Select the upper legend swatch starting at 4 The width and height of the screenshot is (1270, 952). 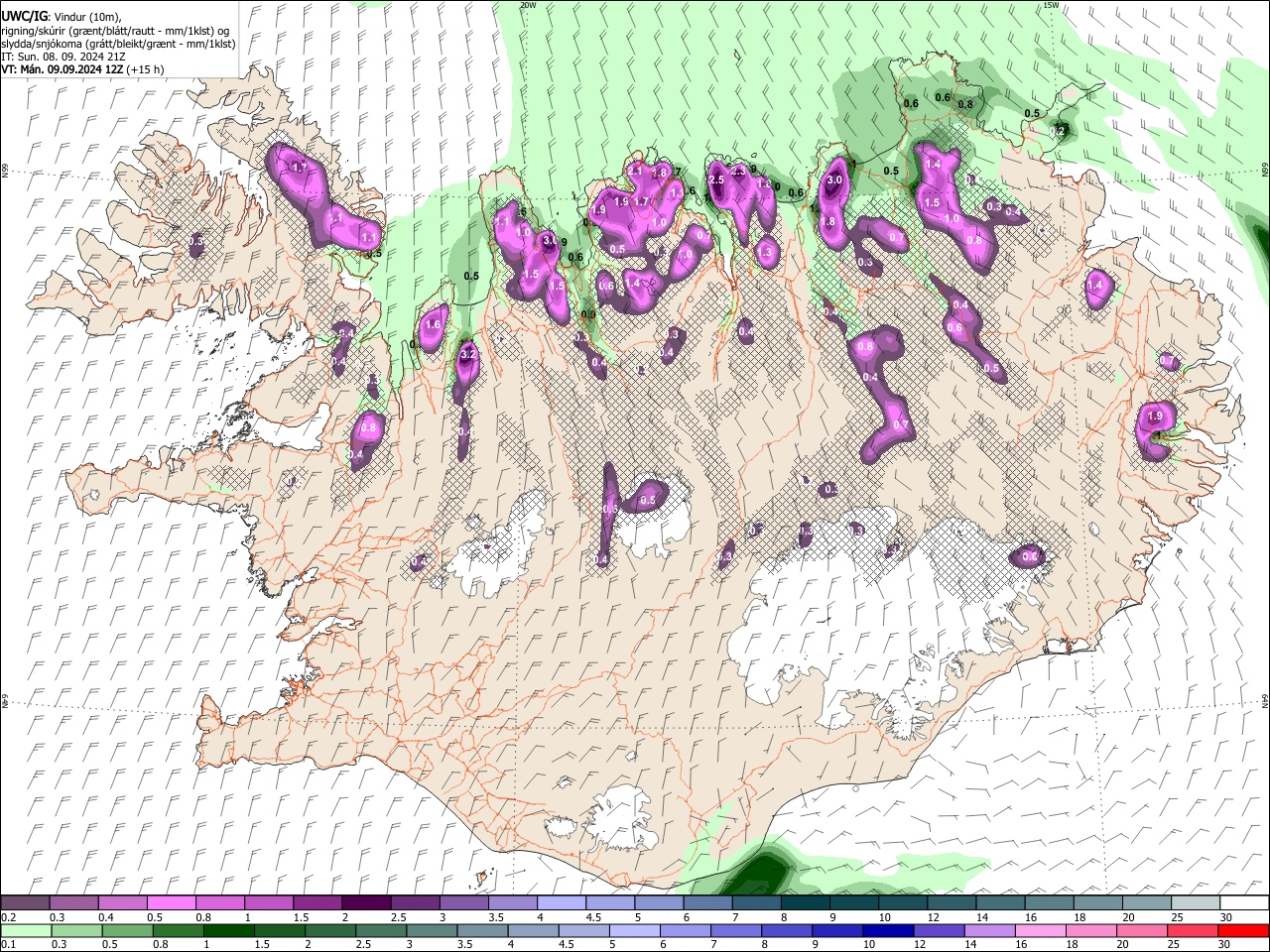[x=561, y=903]
